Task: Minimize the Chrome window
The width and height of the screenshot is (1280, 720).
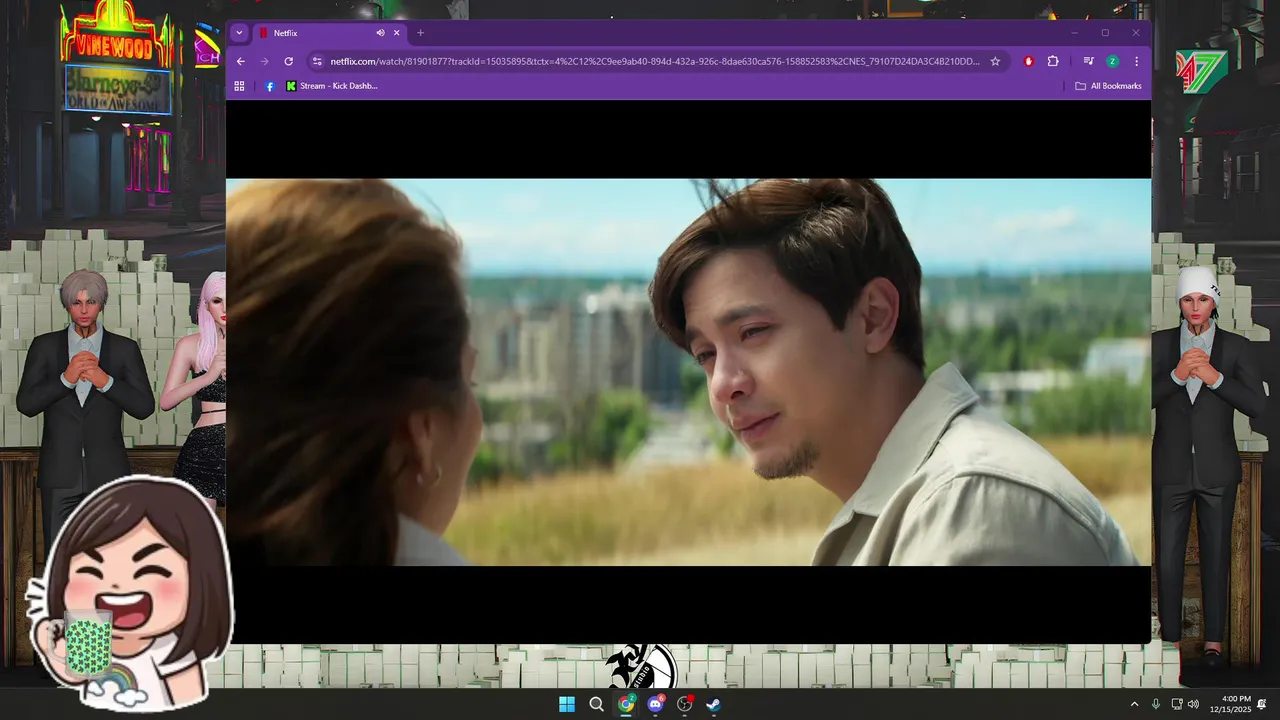Action: click(1074, 33)
